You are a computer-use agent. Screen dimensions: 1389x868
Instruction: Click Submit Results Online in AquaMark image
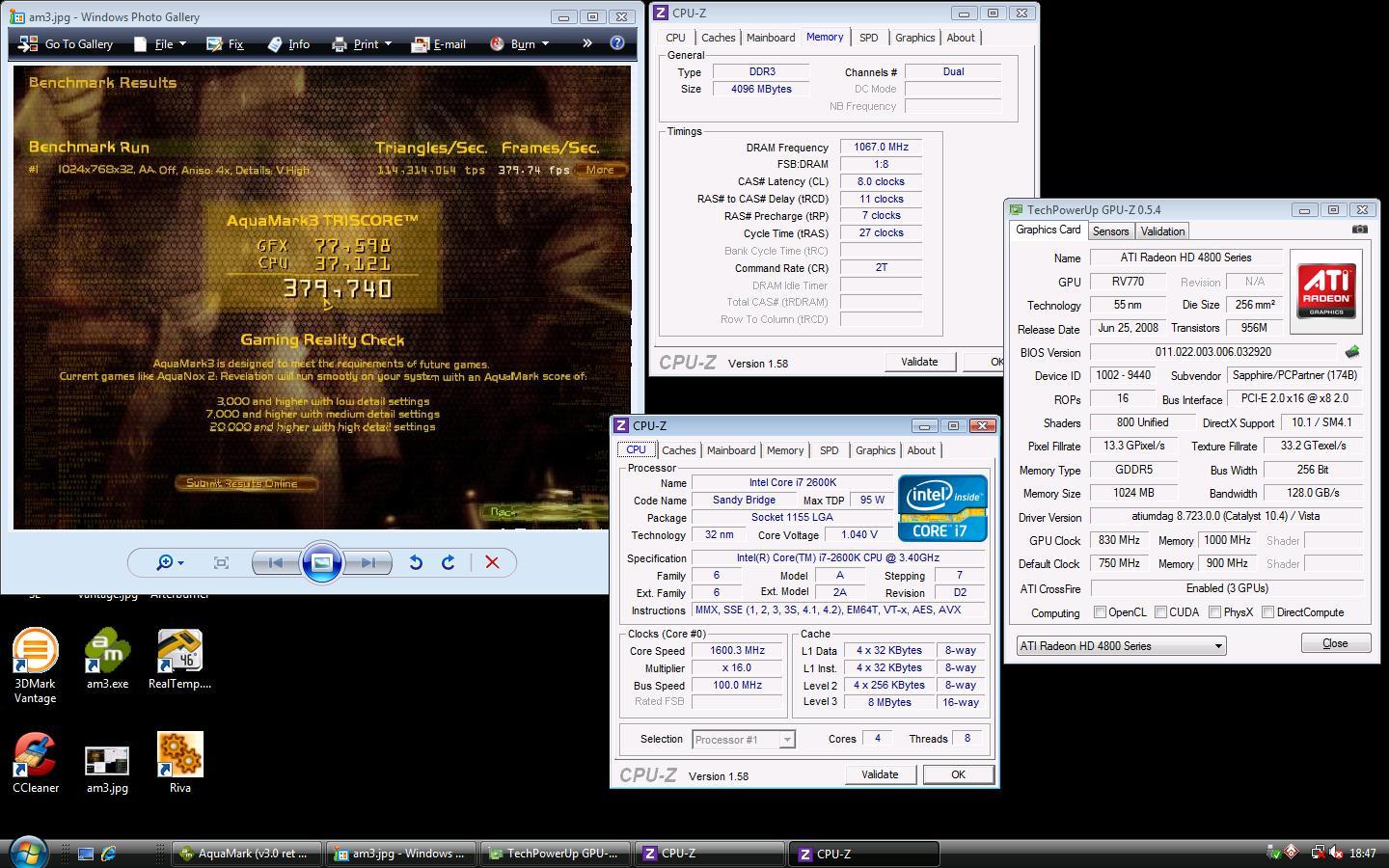(x=246, y=483)
